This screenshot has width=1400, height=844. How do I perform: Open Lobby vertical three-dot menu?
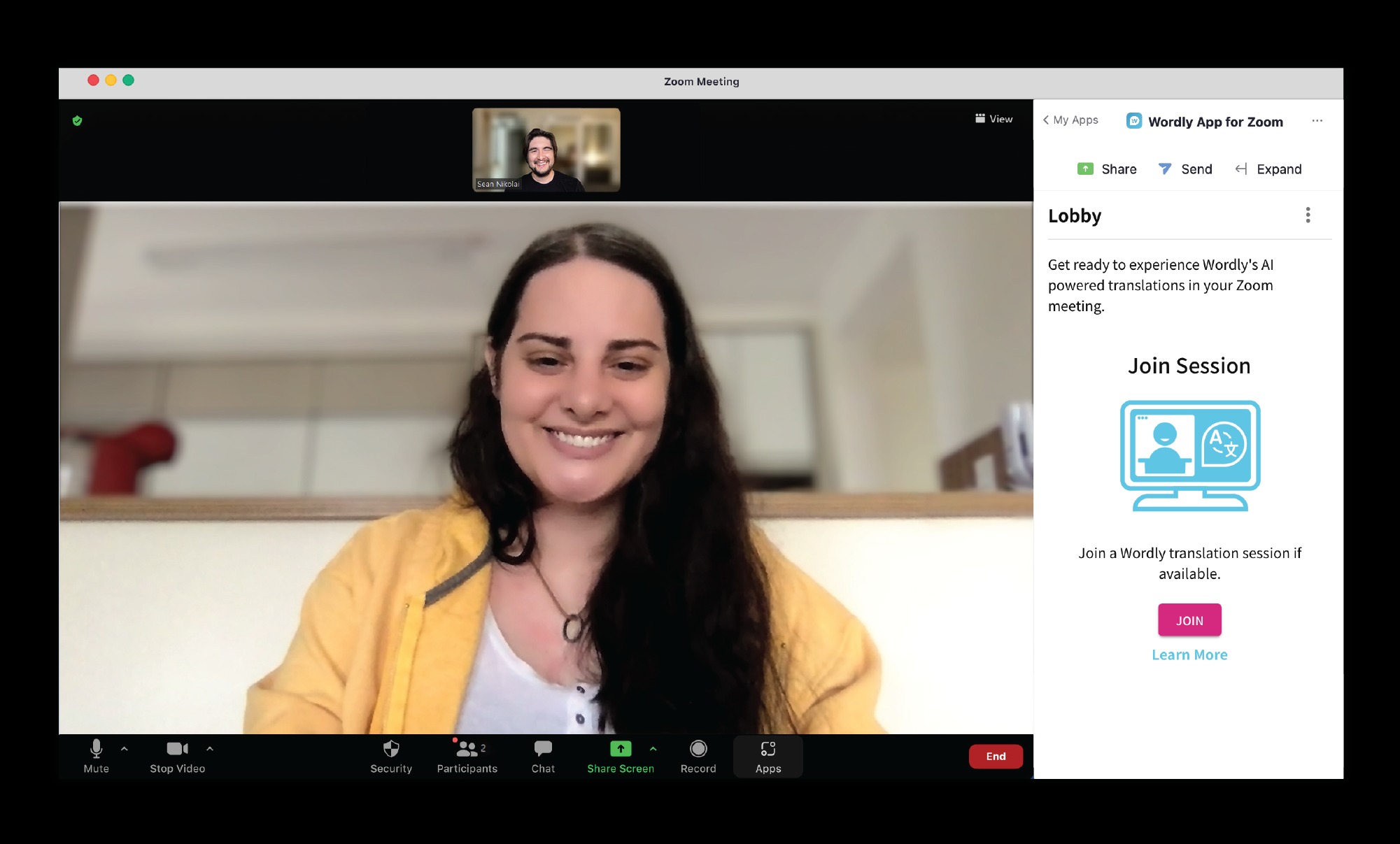(x=1308, y=215)
